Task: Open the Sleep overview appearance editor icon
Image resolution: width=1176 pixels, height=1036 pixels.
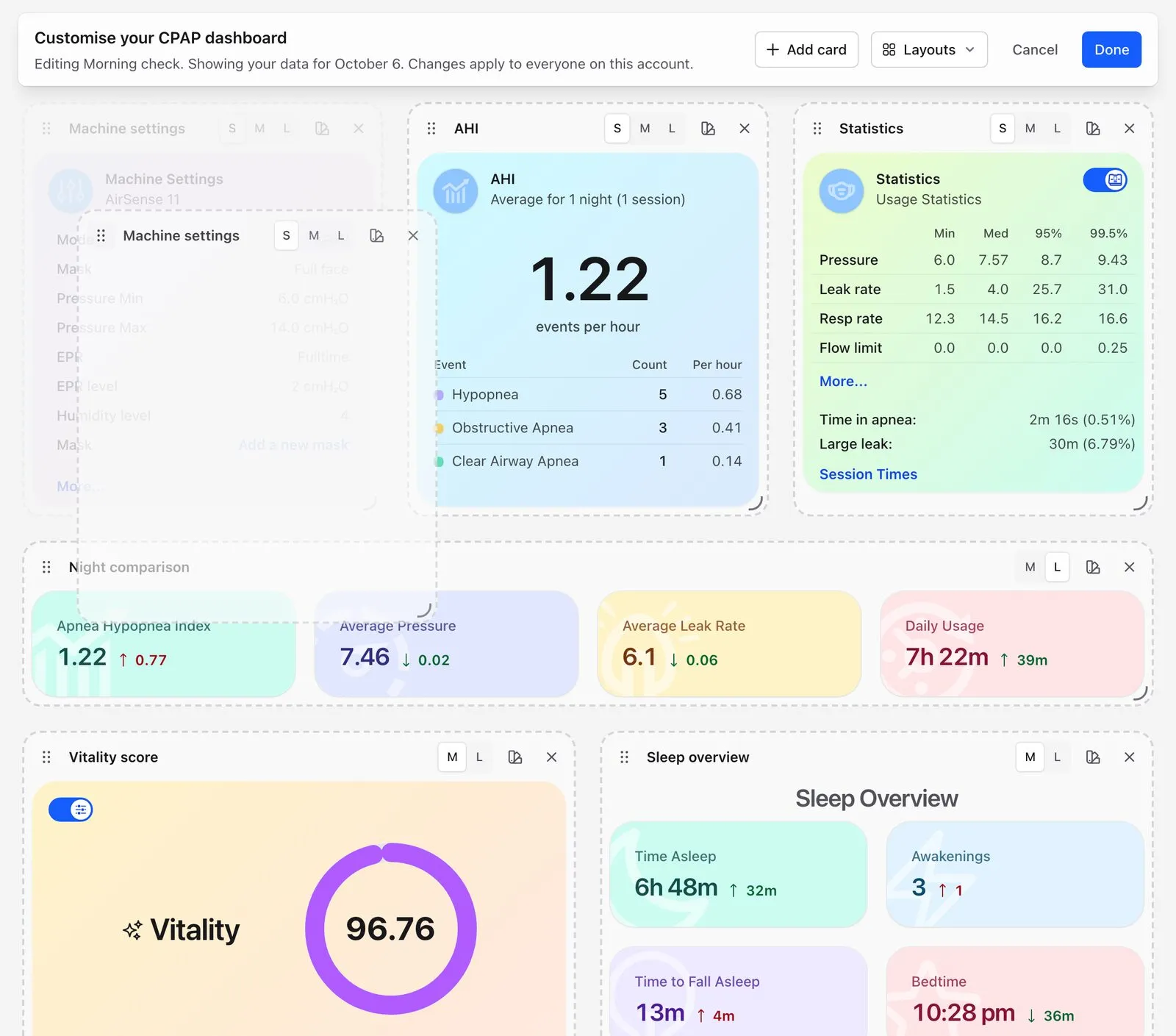Action: [1093, 757]
